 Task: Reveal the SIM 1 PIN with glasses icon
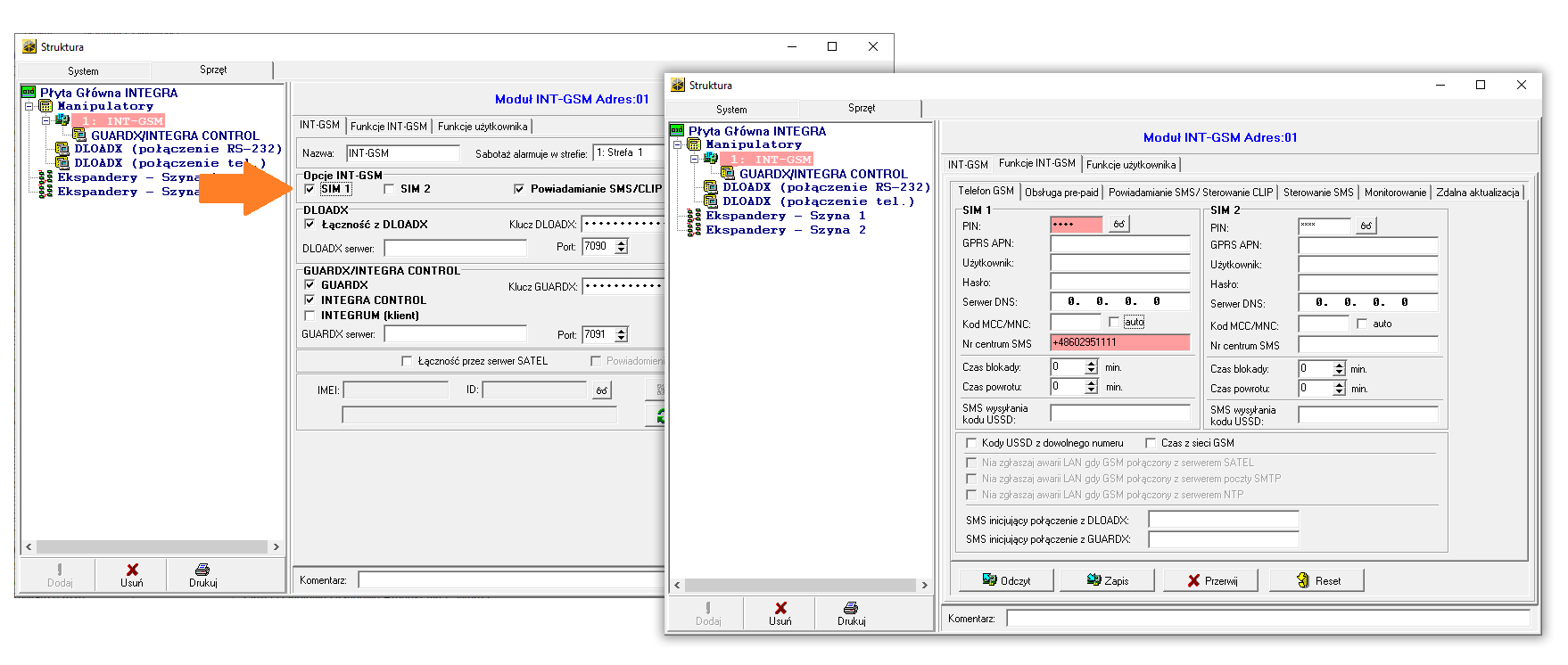pos(1118,225)
